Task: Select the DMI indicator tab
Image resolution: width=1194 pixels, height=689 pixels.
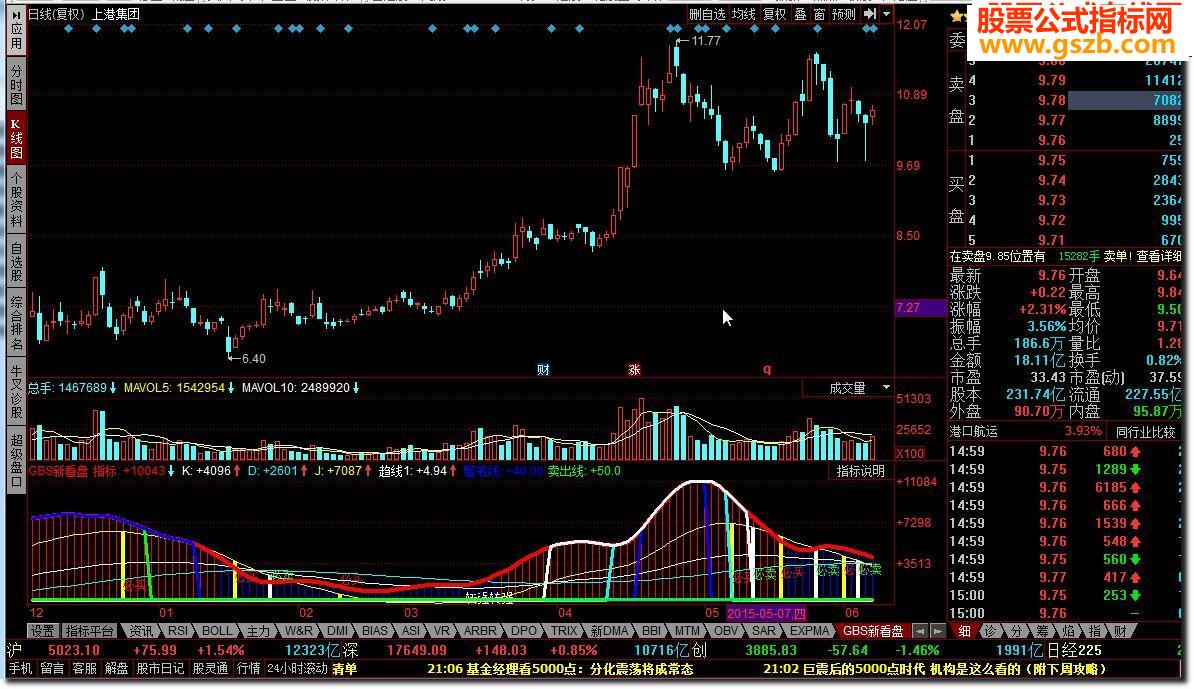Action: click(337, 631)
